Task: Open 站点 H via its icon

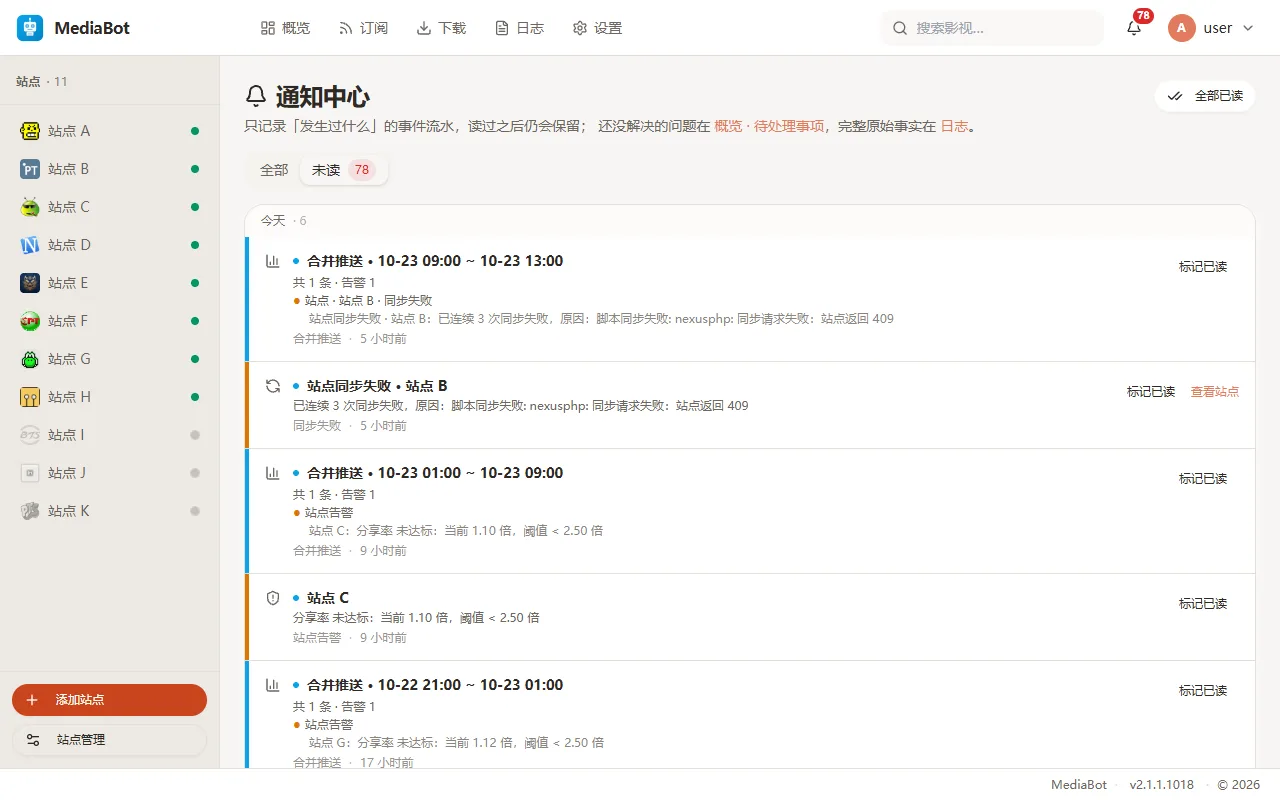Action: (x=30, y=397)
